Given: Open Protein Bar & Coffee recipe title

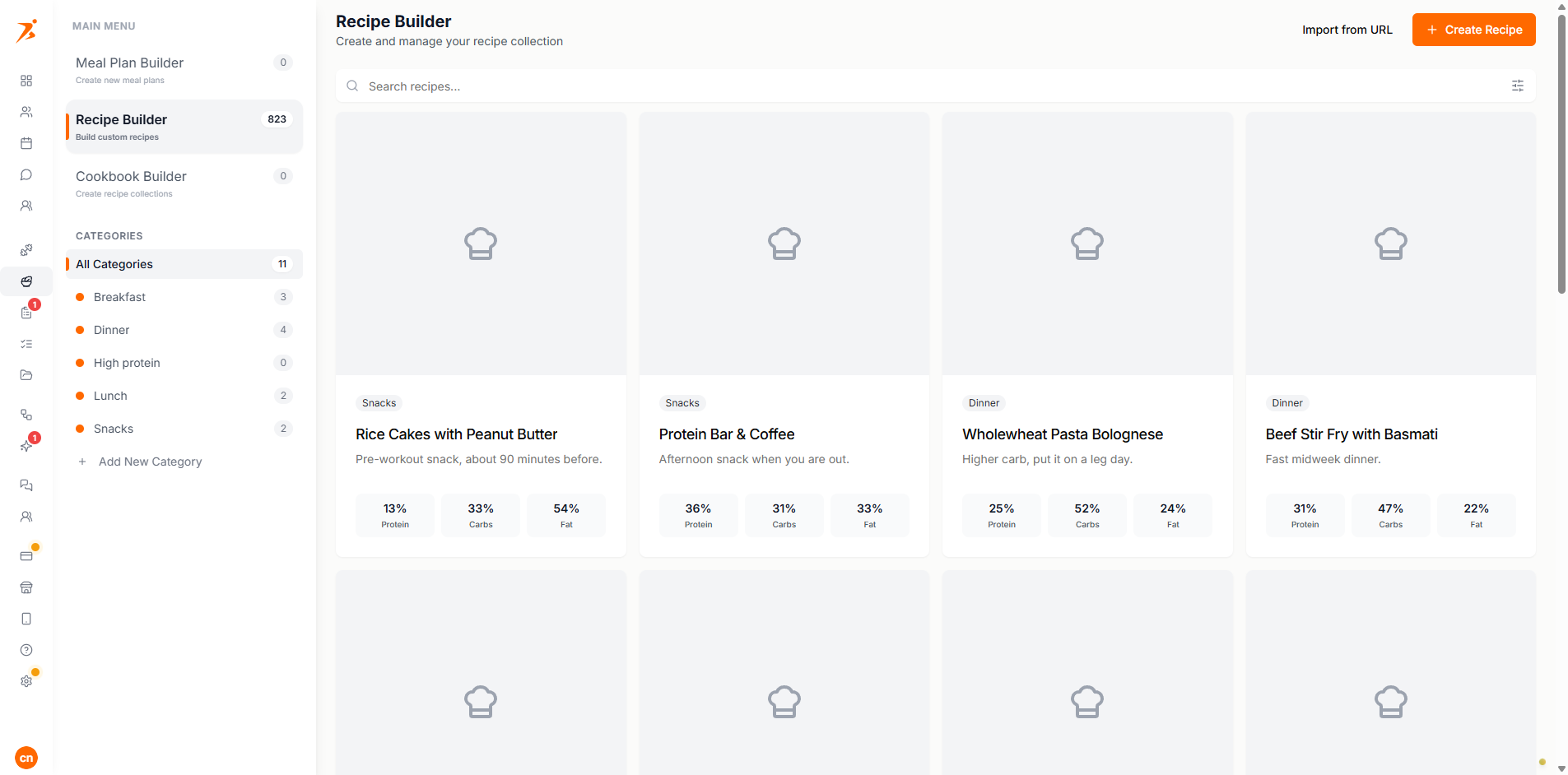Looking at the screenshot, I should 727,434.
